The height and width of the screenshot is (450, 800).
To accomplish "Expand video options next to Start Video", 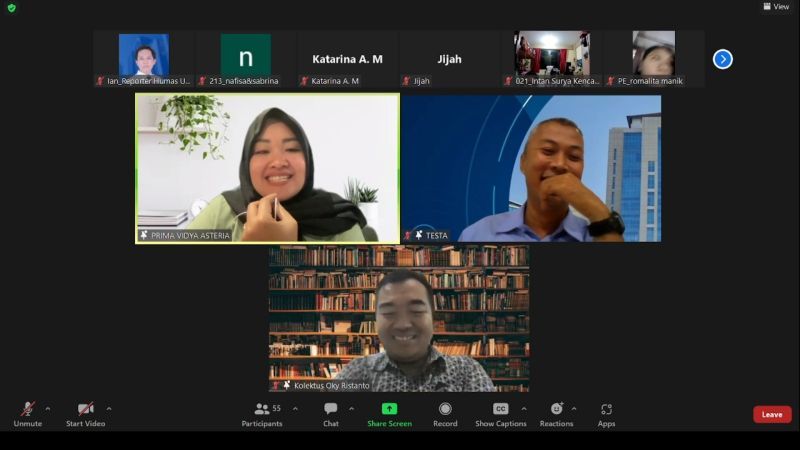I will pyautogui.click(x=109, y=408).
